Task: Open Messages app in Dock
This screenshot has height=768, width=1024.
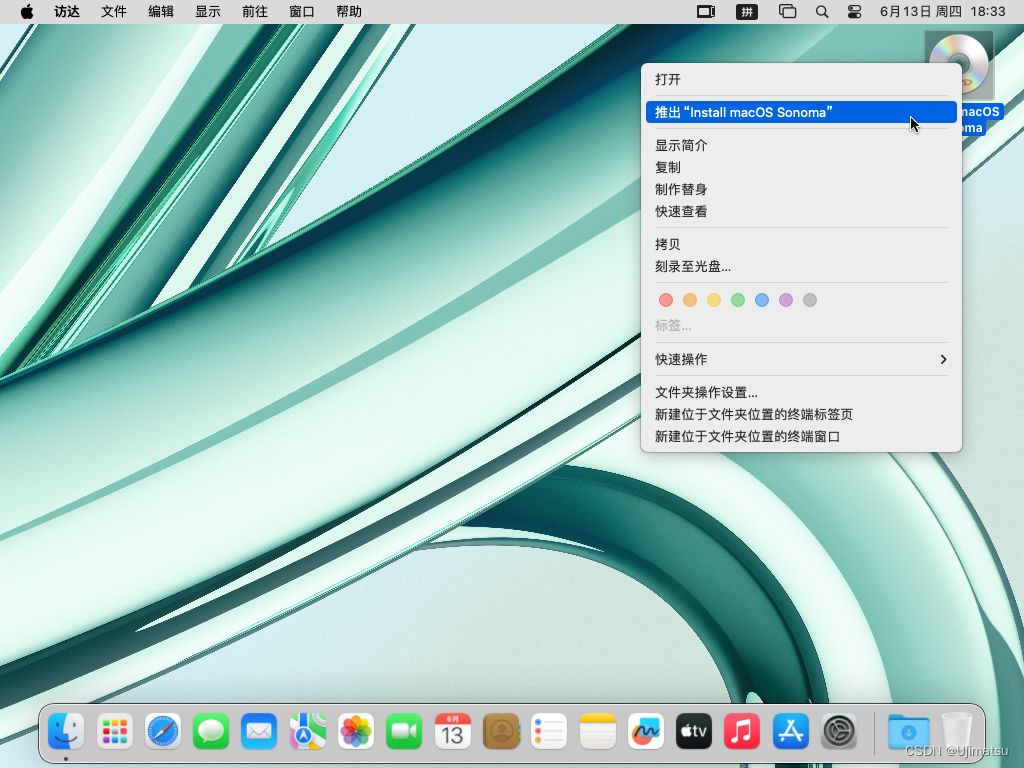Action: point(211,731)
